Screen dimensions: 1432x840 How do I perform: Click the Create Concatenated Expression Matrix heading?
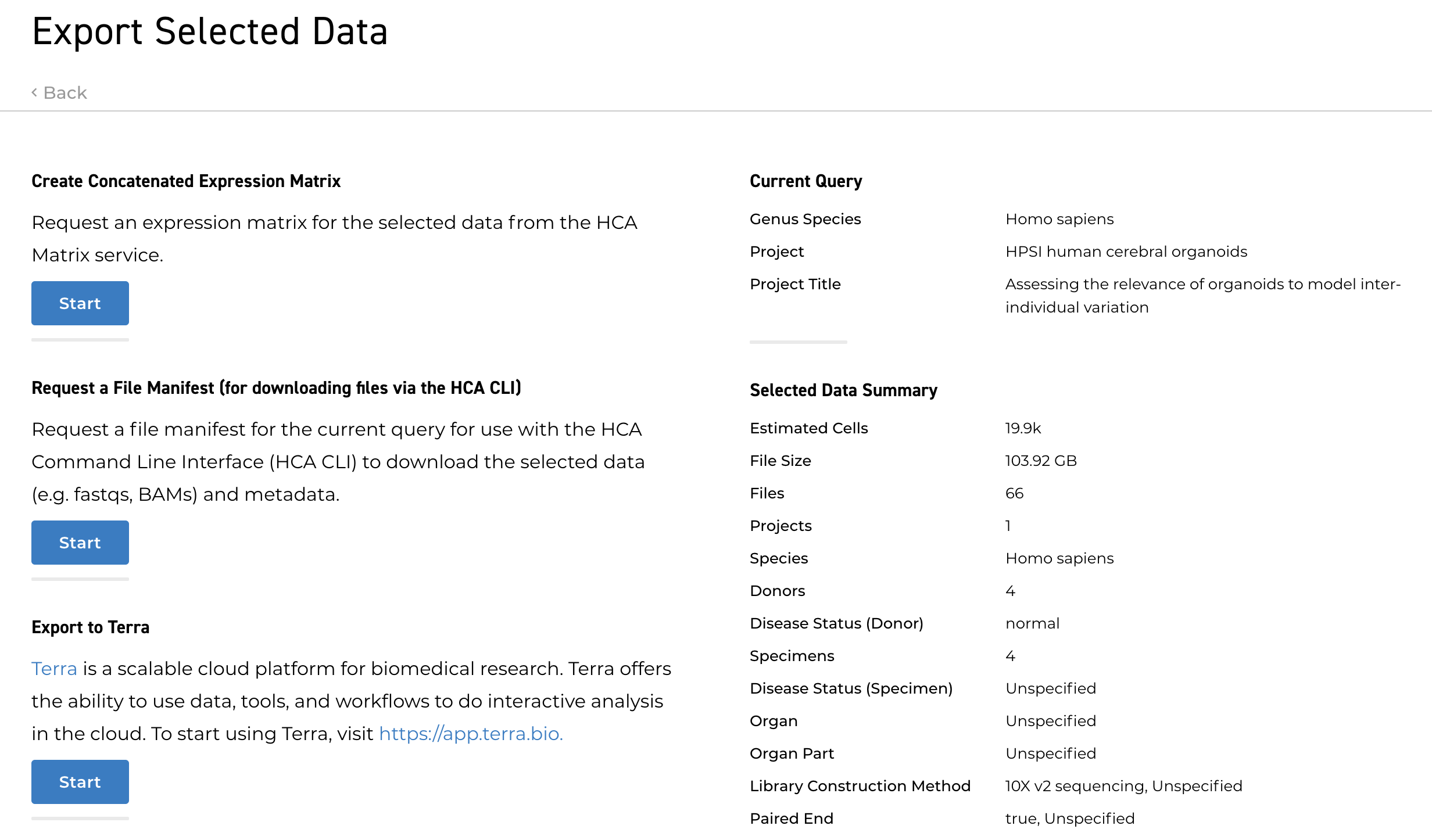coord(186,181)
